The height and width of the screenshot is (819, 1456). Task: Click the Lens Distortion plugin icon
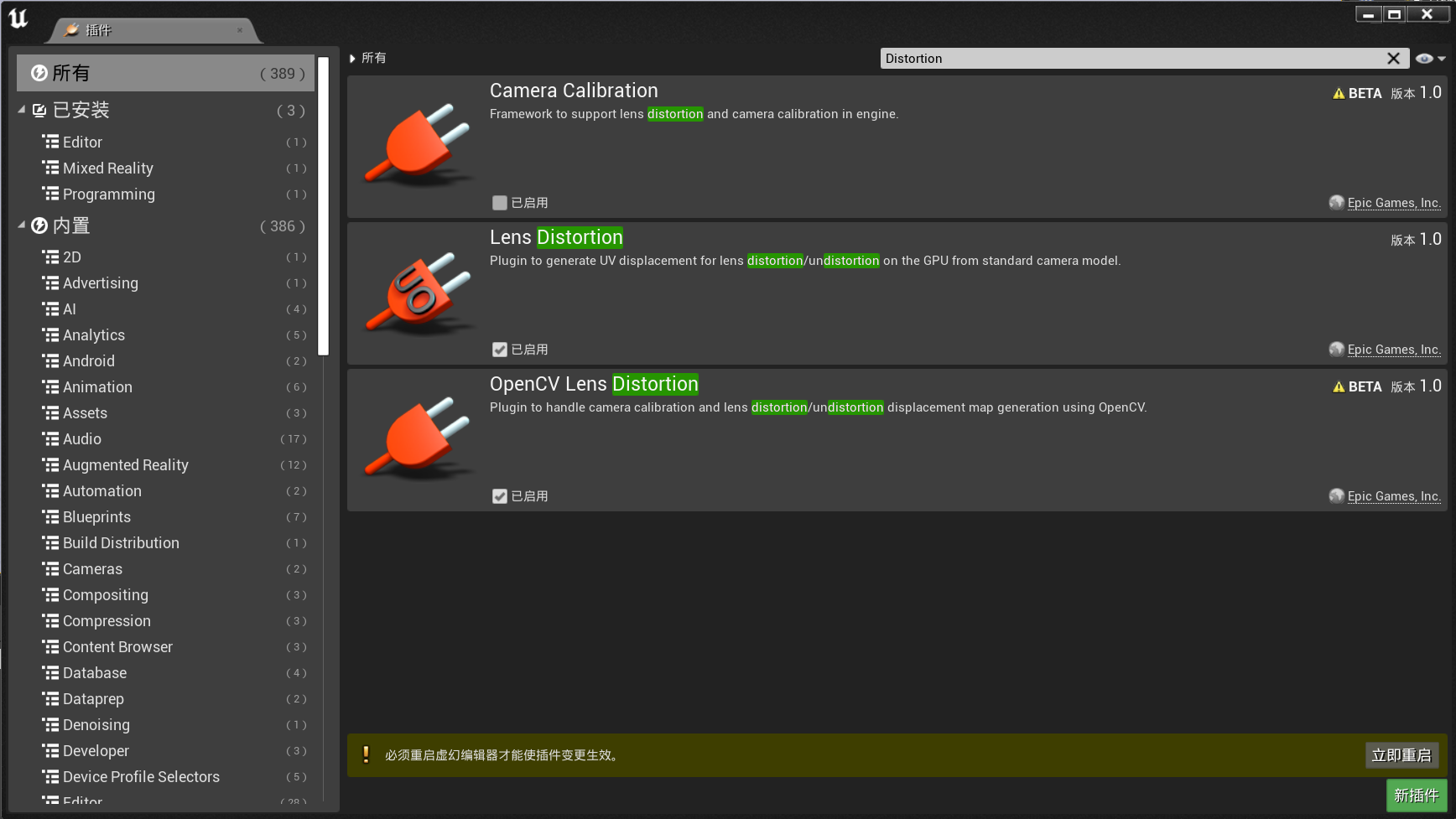[x=419, y=293]
